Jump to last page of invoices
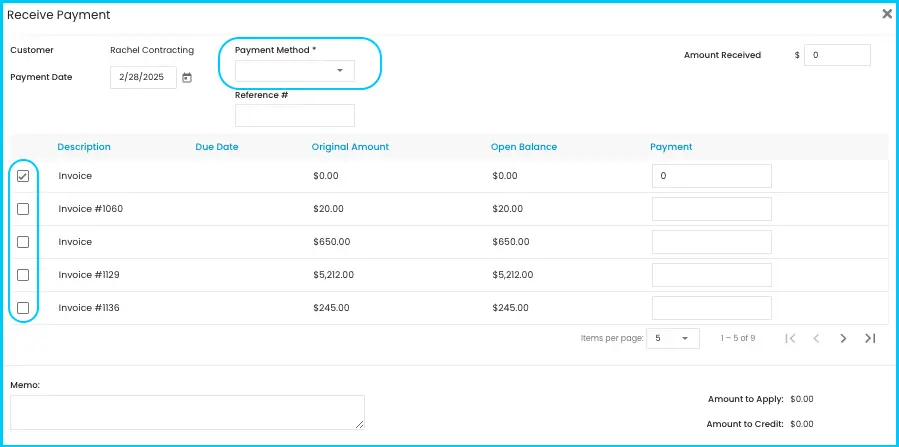The image size is (899, 447). 870,338
